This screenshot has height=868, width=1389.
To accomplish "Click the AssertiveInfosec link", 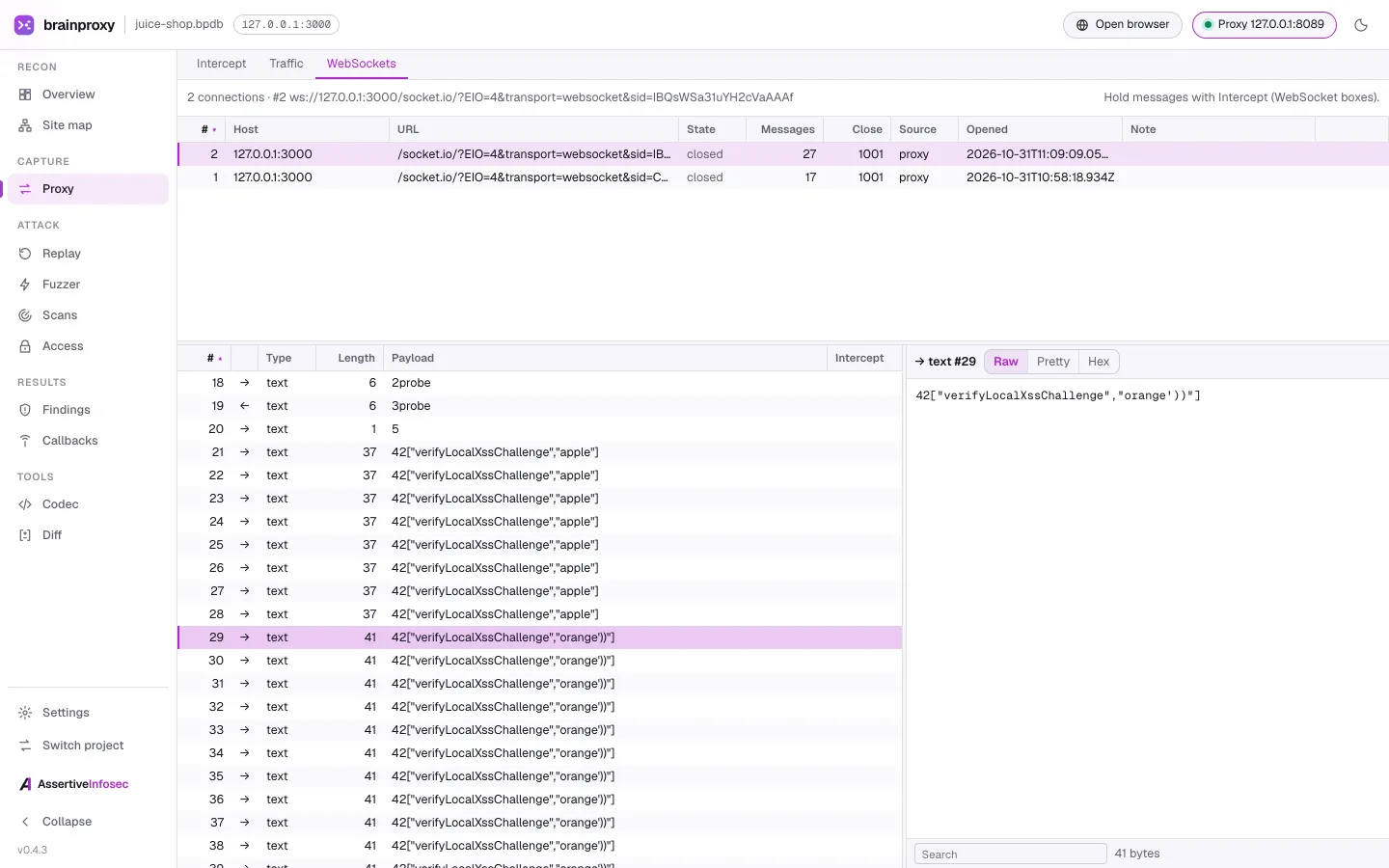I will [x=74, y=784].
